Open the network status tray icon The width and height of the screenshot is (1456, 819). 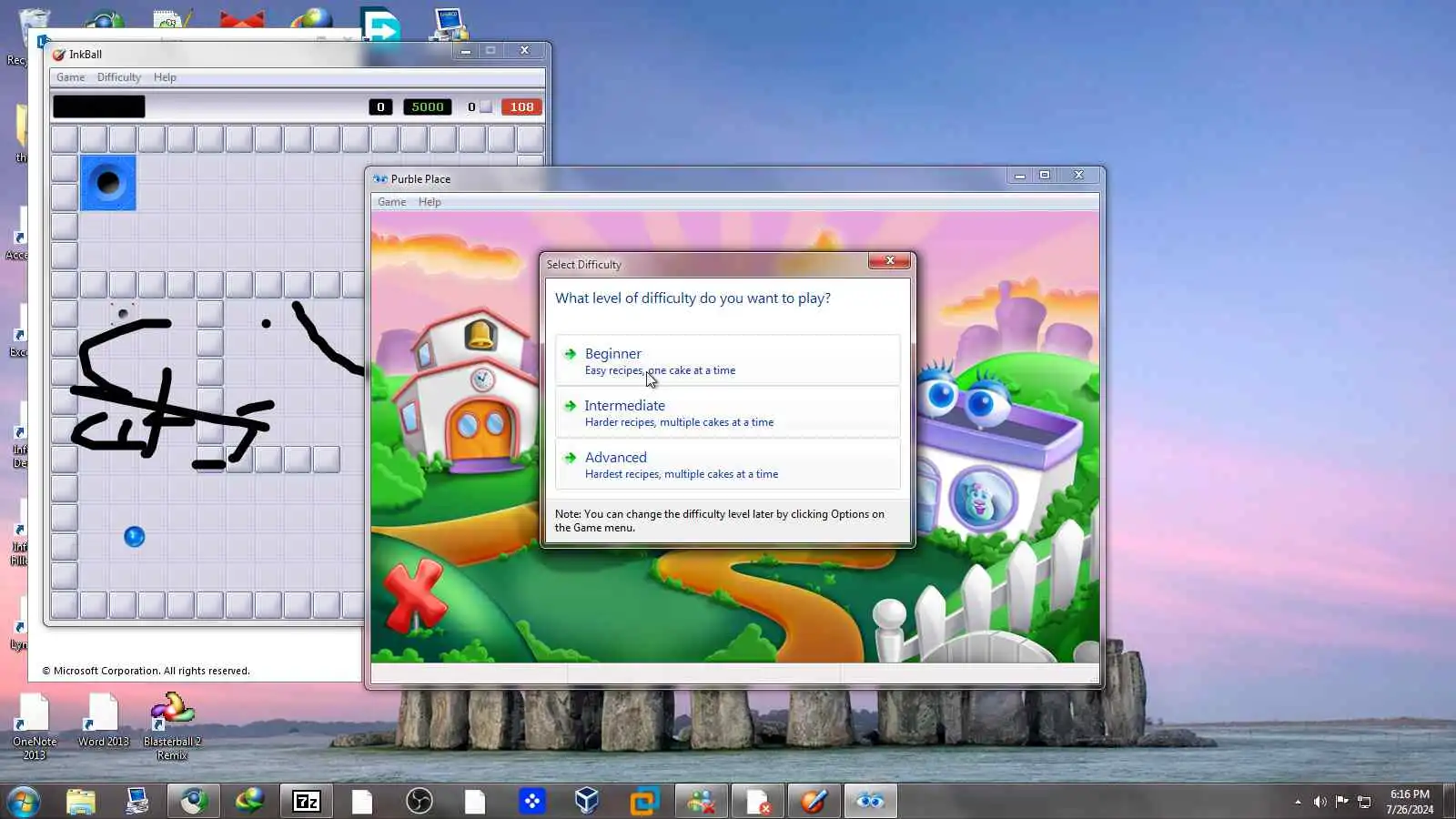(1364, 802)
